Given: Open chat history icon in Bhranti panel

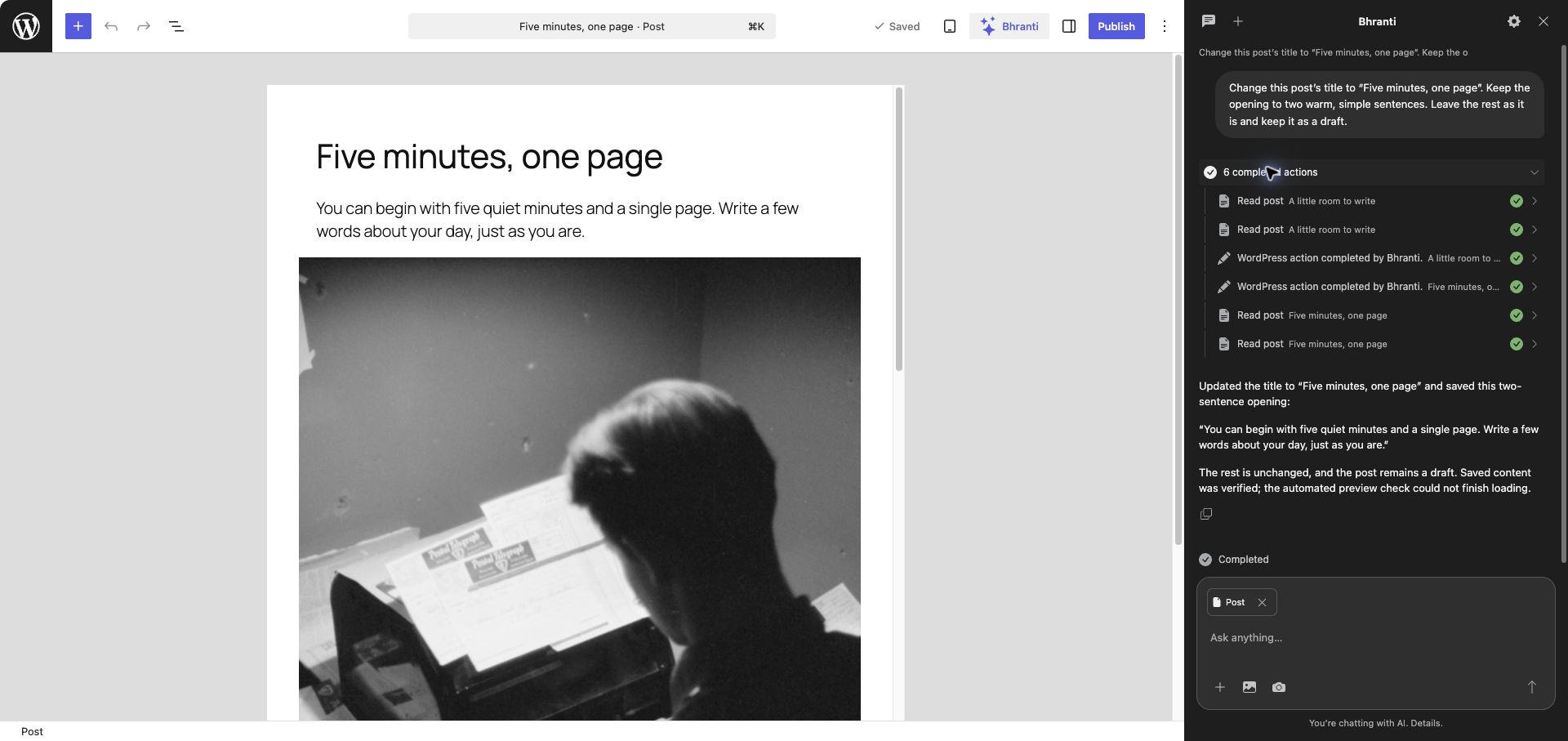Looking at the screenshot, I should click(x=1209, y=21).
